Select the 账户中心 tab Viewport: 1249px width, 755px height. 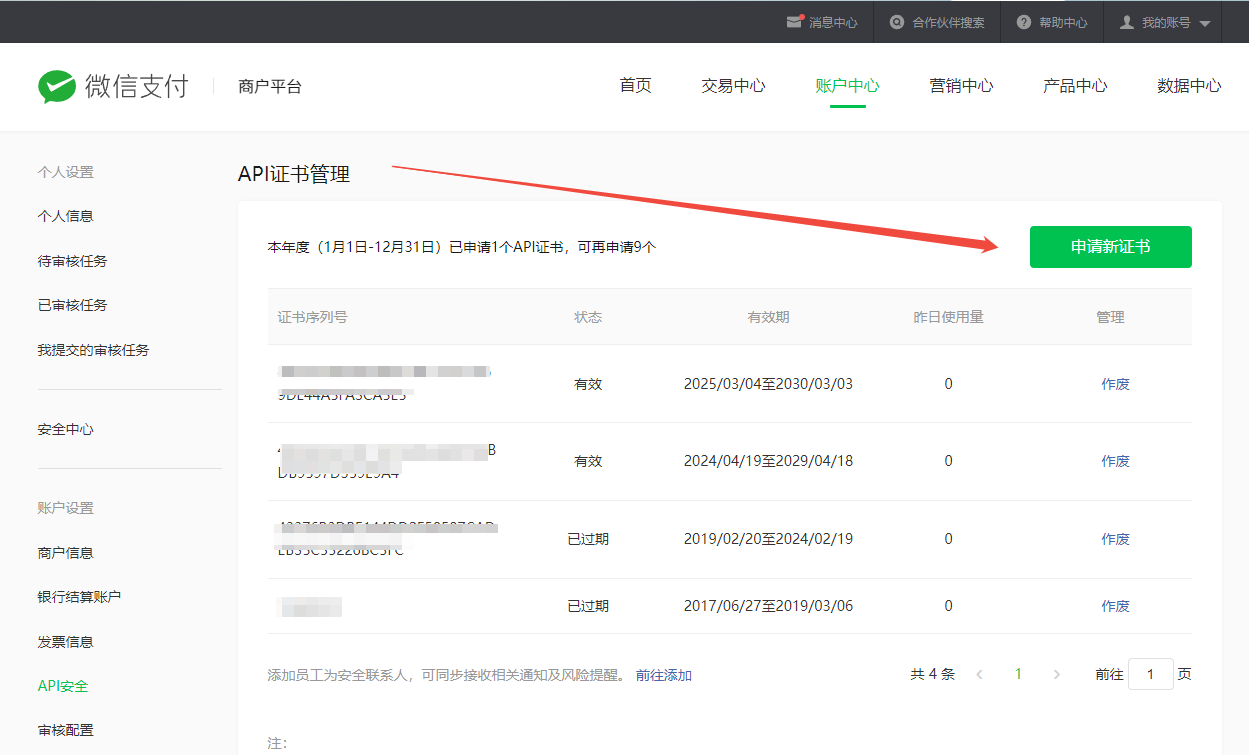click(x=848, y=86)
